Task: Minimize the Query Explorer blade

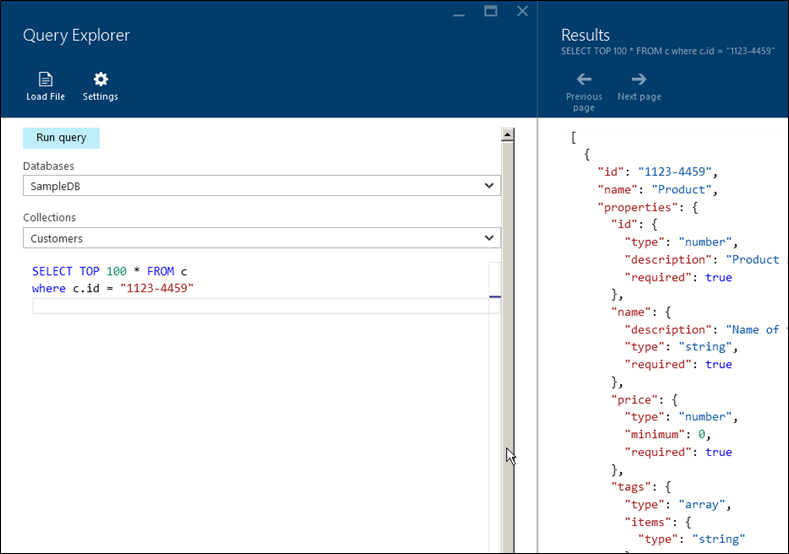Action: tap(459, 13)
